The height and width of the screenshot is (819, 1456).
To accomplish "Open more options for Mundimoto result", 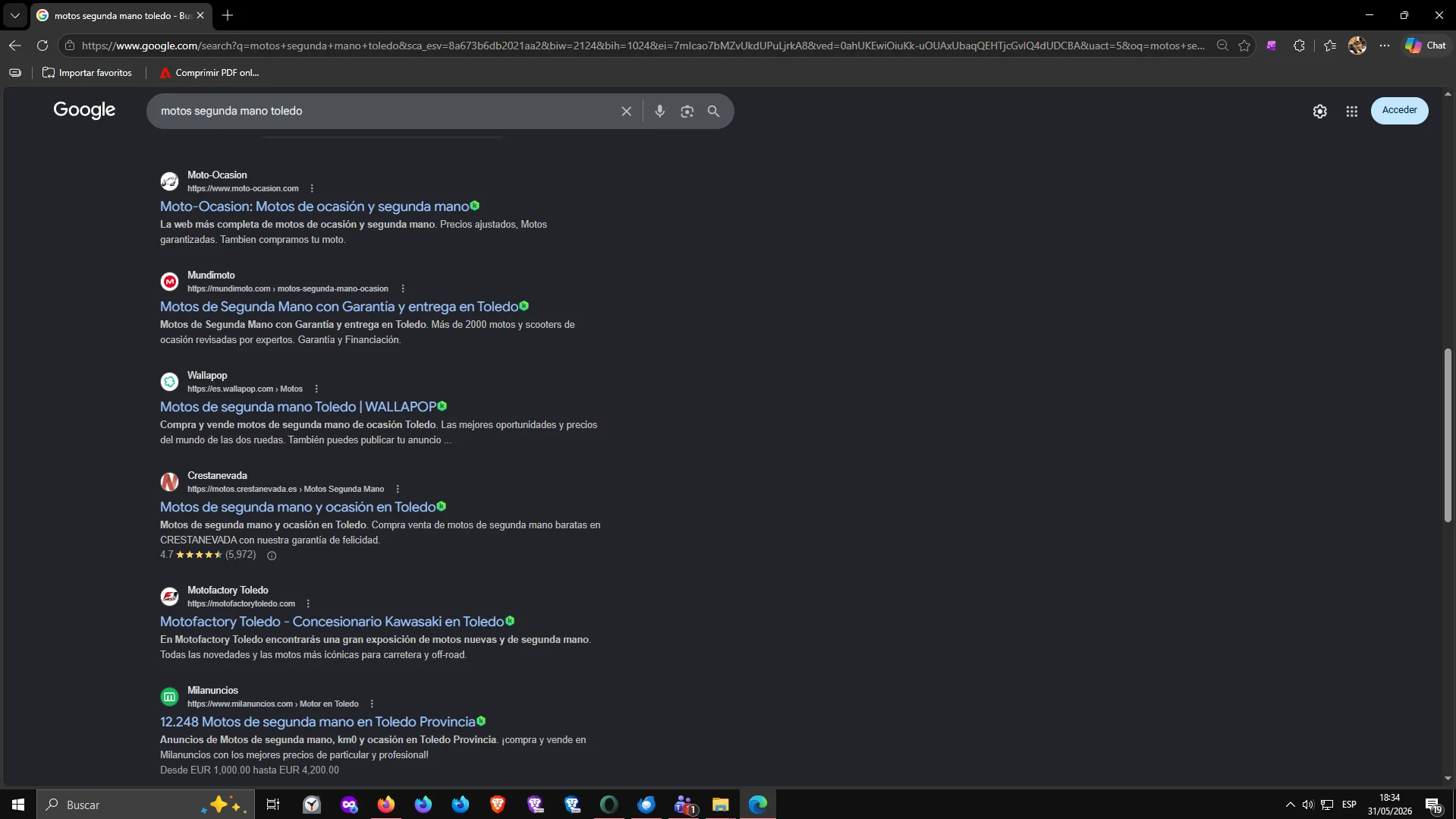I will (403, 288).
